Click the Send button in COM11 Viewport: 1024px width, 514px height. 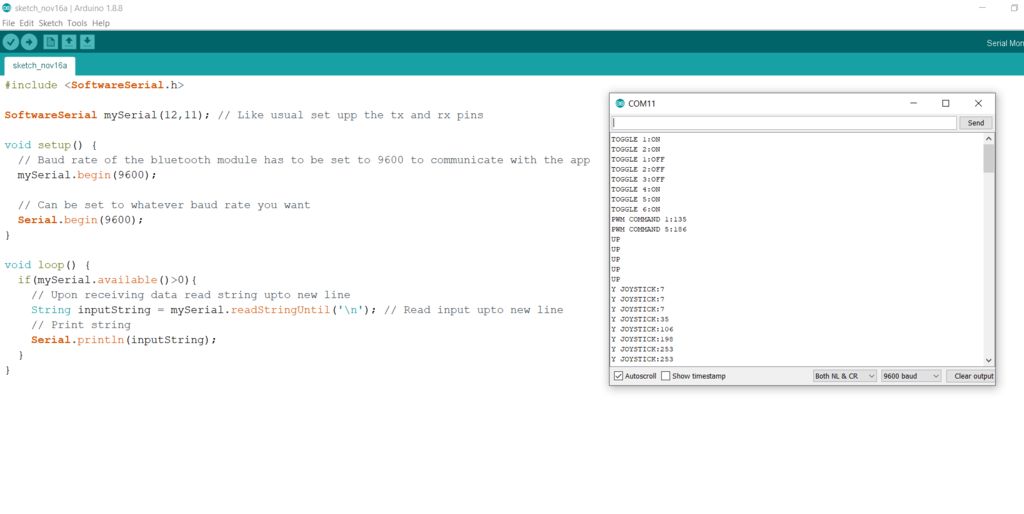coord(976,123)
